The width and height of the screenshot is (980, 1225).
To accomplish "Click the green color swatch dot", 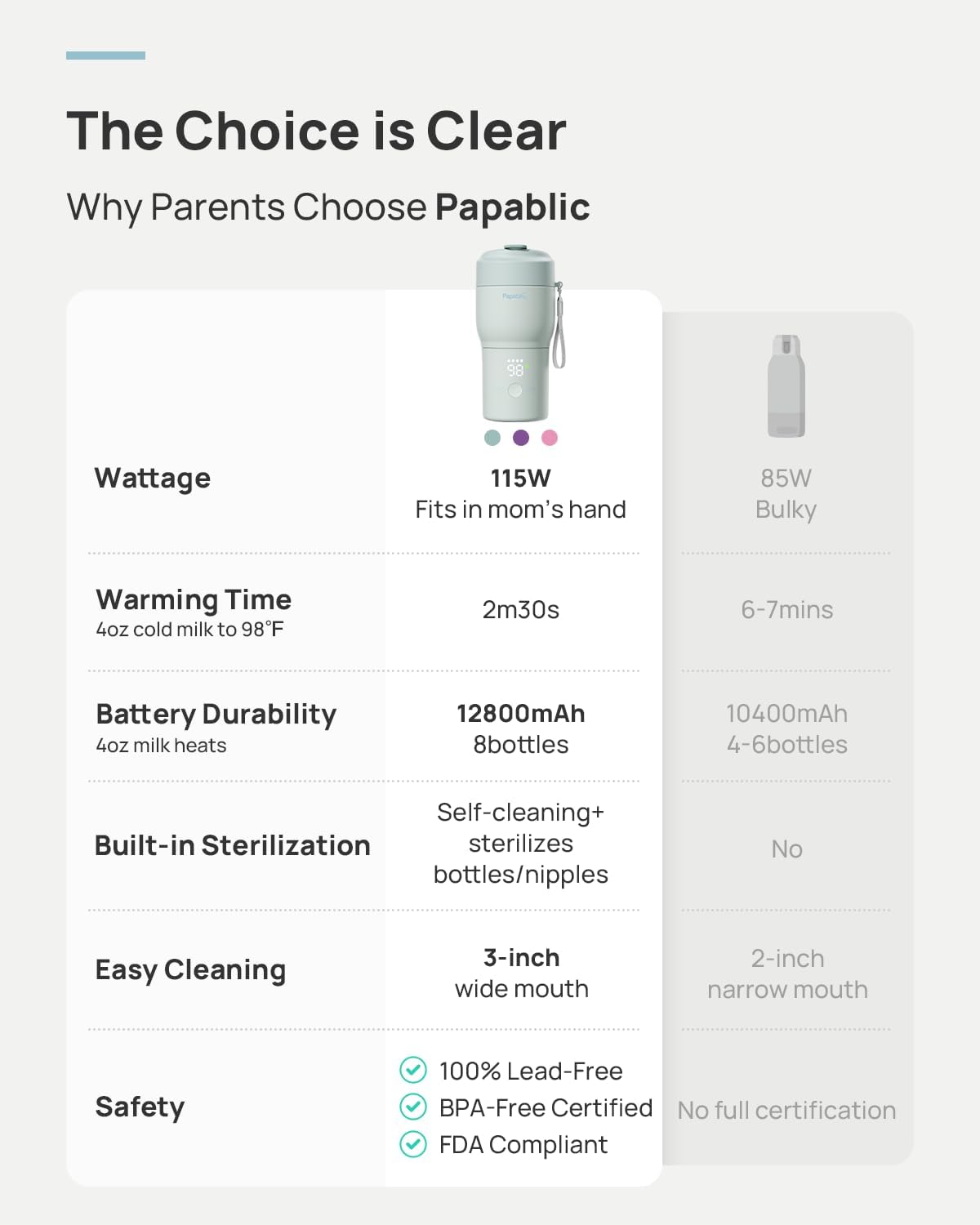I will (x=492, y=438).
